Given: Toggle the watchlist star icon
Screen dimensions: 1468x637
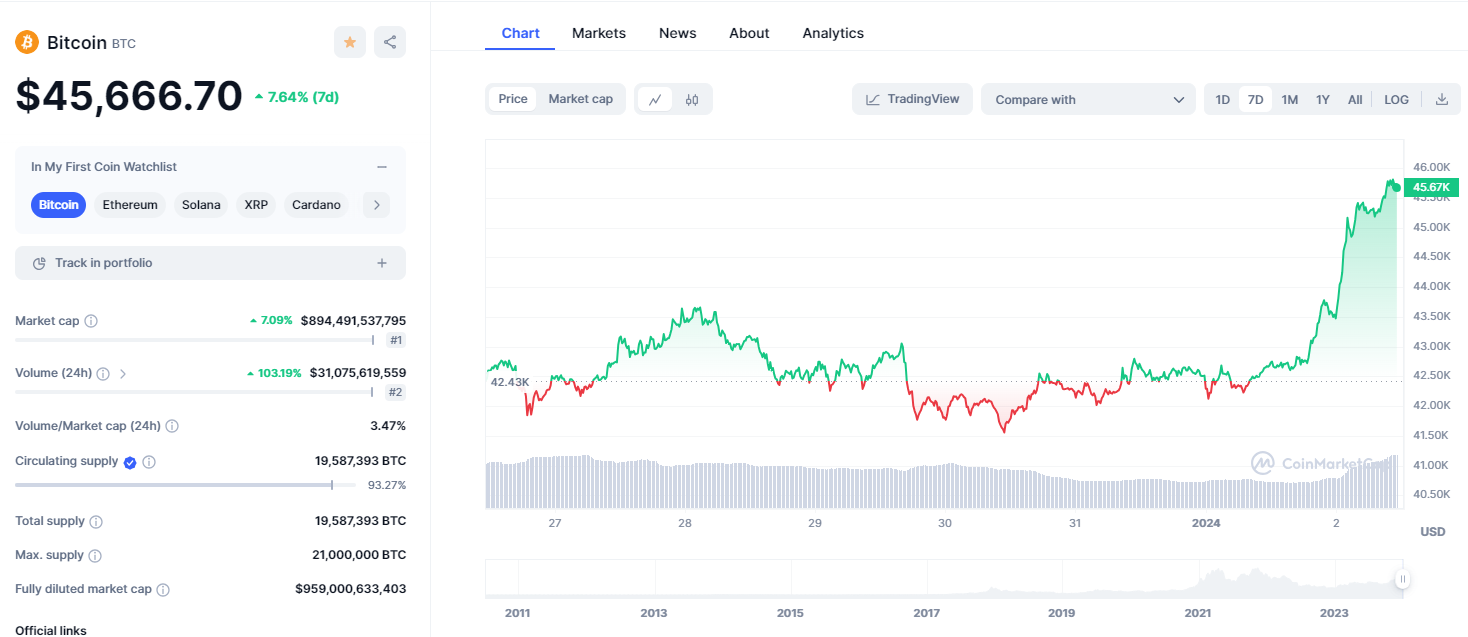Looking at the screenshot, I should coord(350,42).
